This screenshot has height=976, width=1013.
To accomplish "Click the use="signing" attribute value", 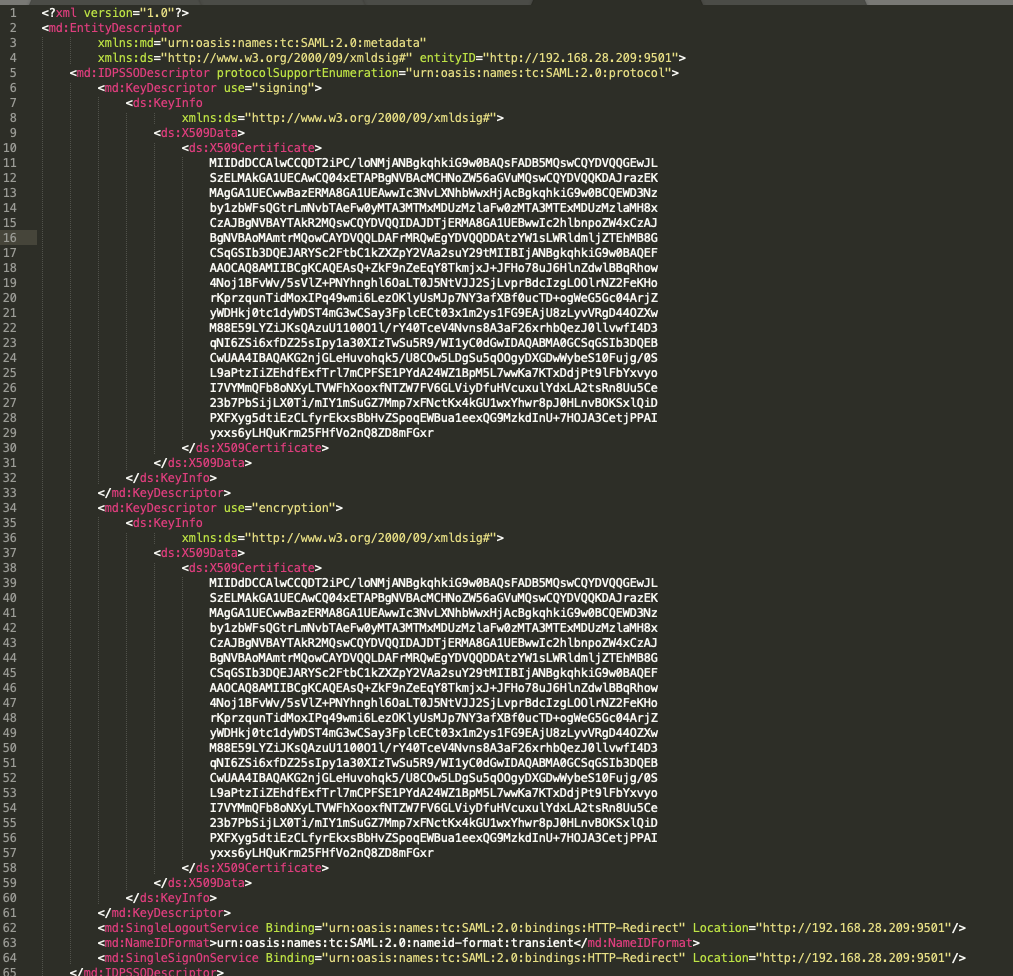I will click(283, 87).
